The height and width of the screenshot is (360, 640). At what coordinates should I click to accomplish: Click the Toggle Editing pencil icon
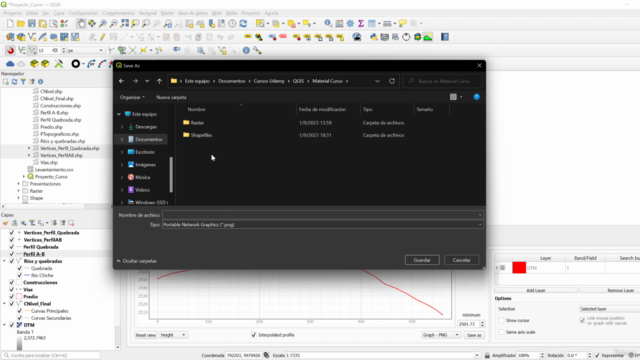tap(102, 37)
